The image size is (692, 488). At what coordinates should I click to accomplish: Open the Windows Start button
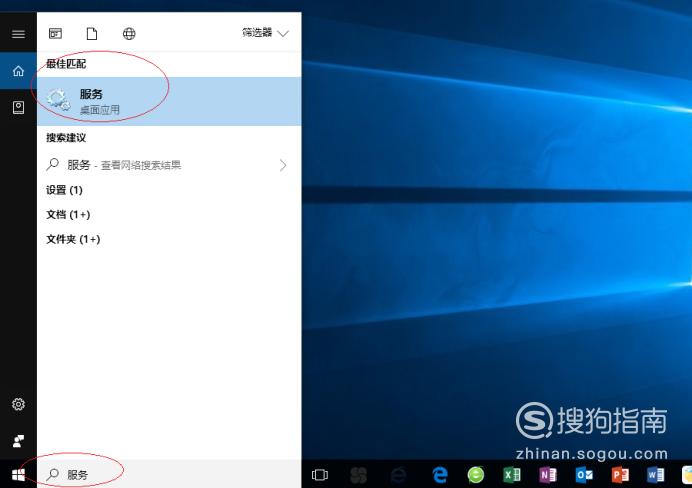pyautogui.click(x=18, y=475)
